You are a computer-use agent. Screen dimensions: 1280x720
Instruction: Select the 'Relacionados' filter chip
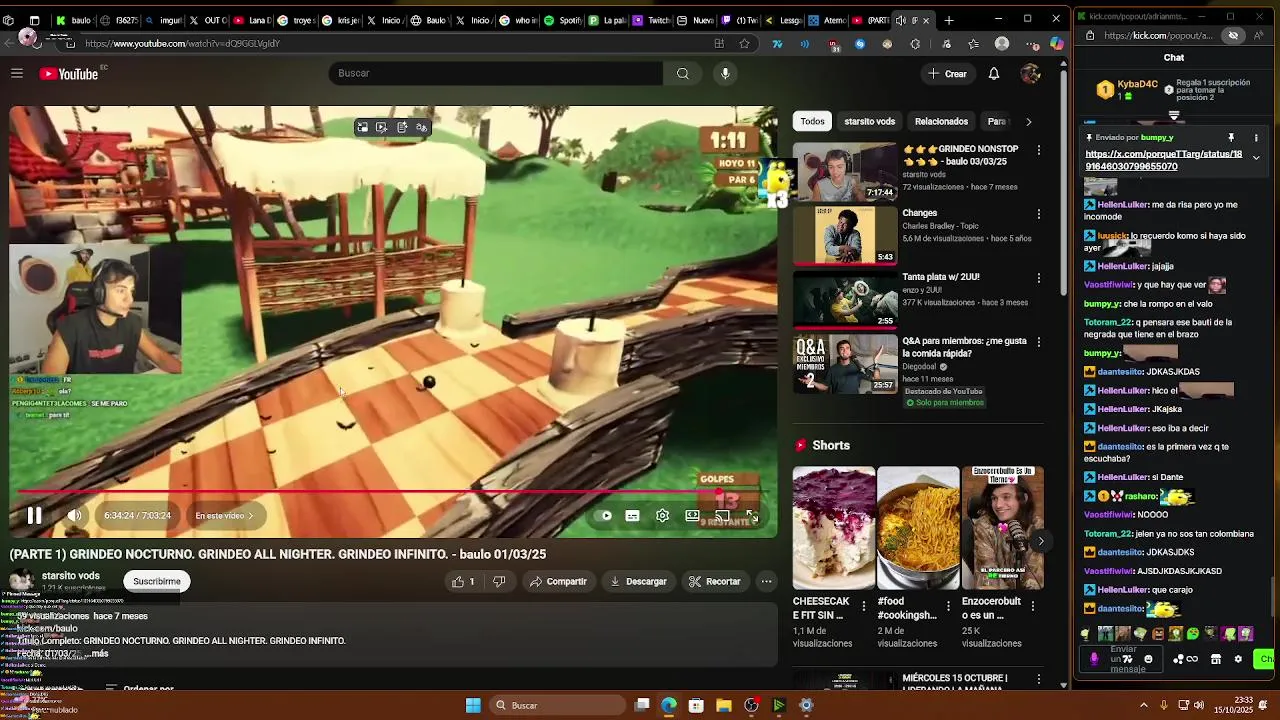[x=941, y=121]
